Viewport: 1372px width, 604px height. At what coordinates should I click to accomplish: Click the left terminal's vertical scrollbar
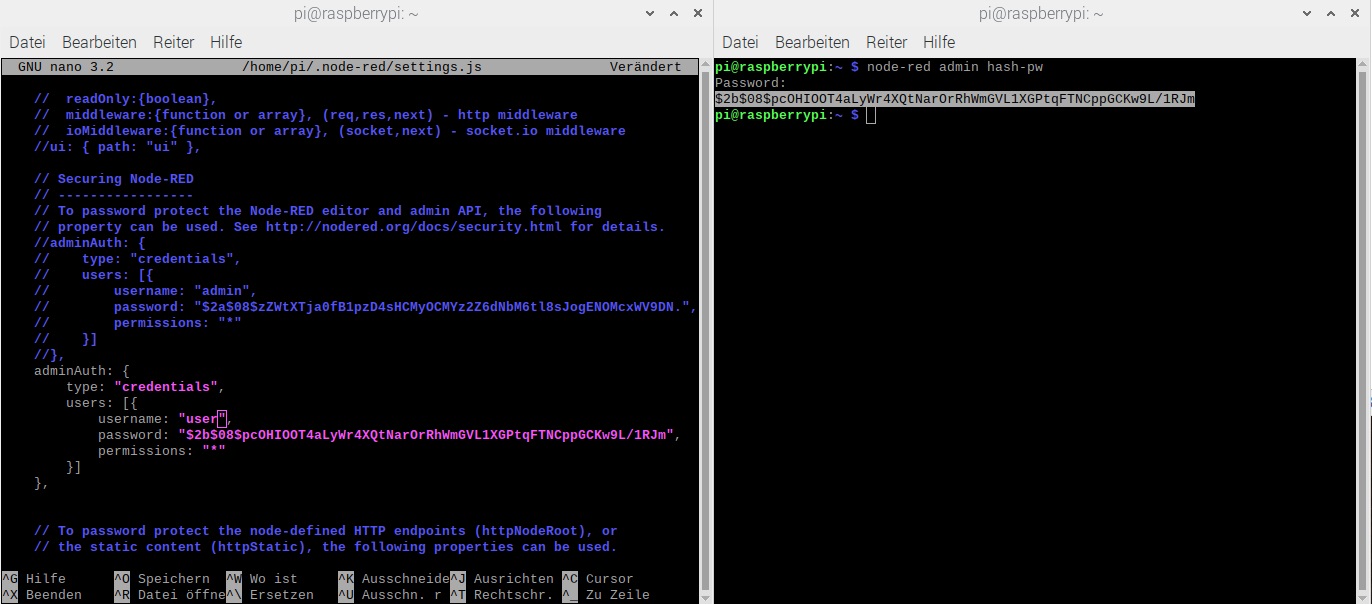pos(706,300)
